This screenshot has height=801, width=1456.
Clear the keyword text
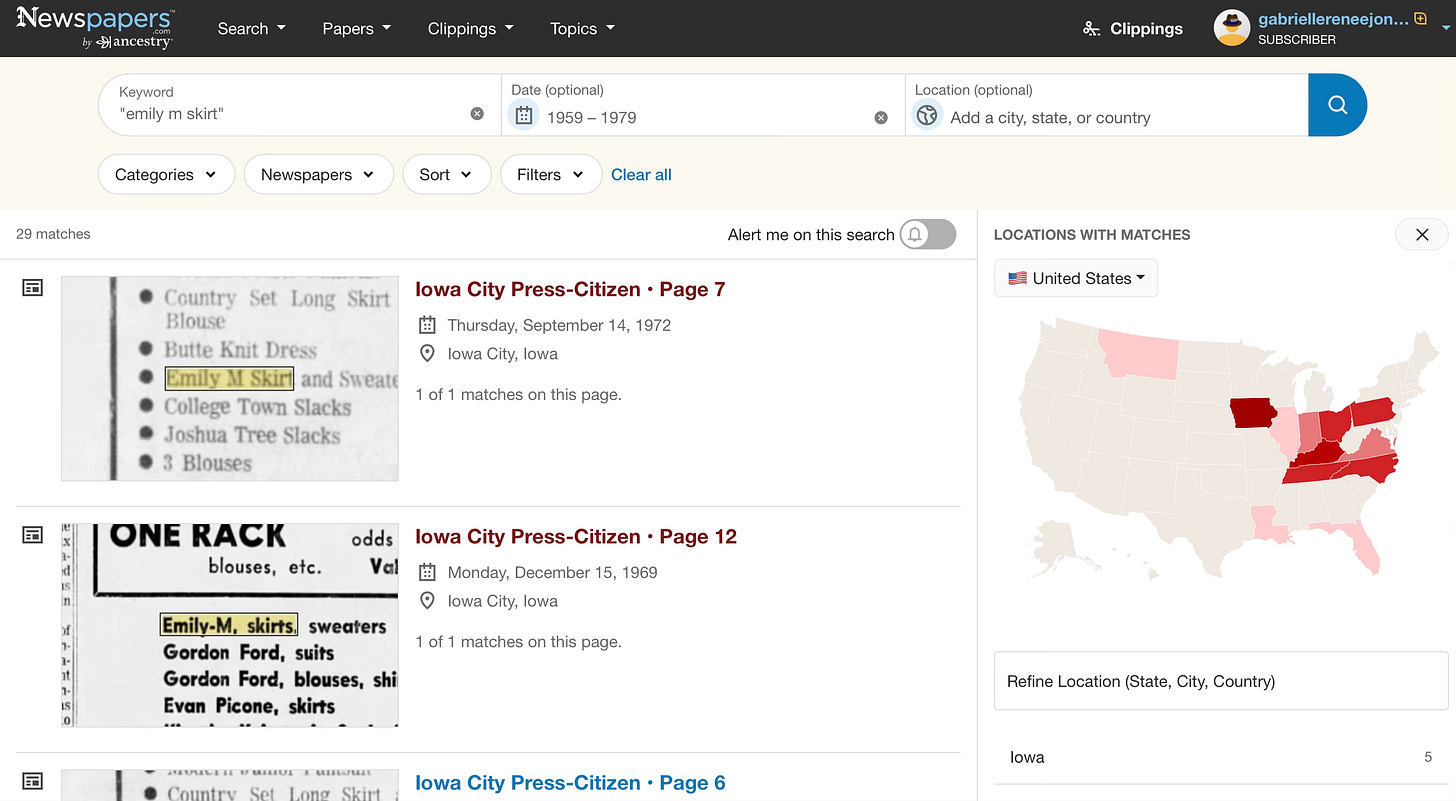[x=477, y=114]
